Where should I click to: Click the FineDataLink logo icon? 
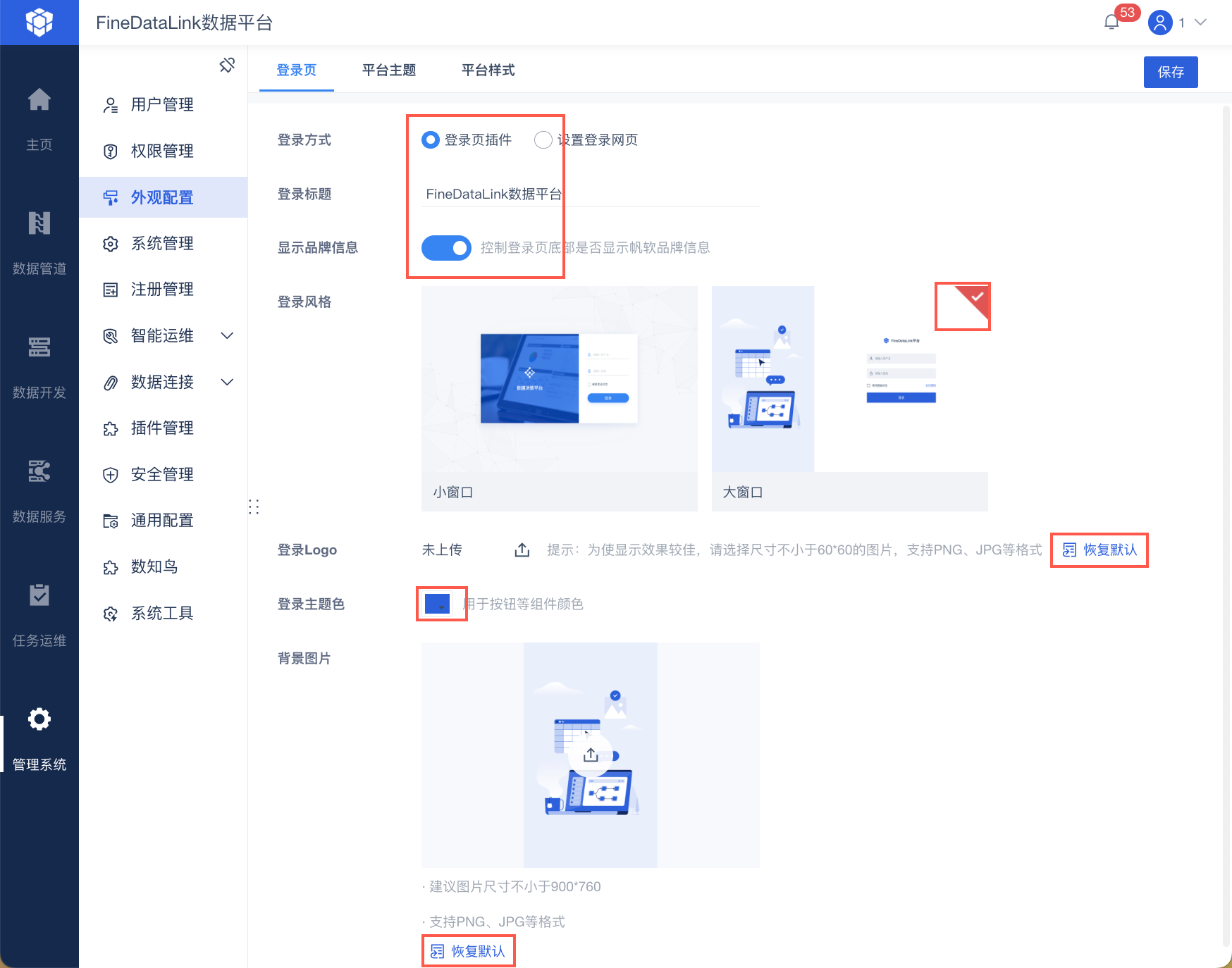[x=39, y=23]
